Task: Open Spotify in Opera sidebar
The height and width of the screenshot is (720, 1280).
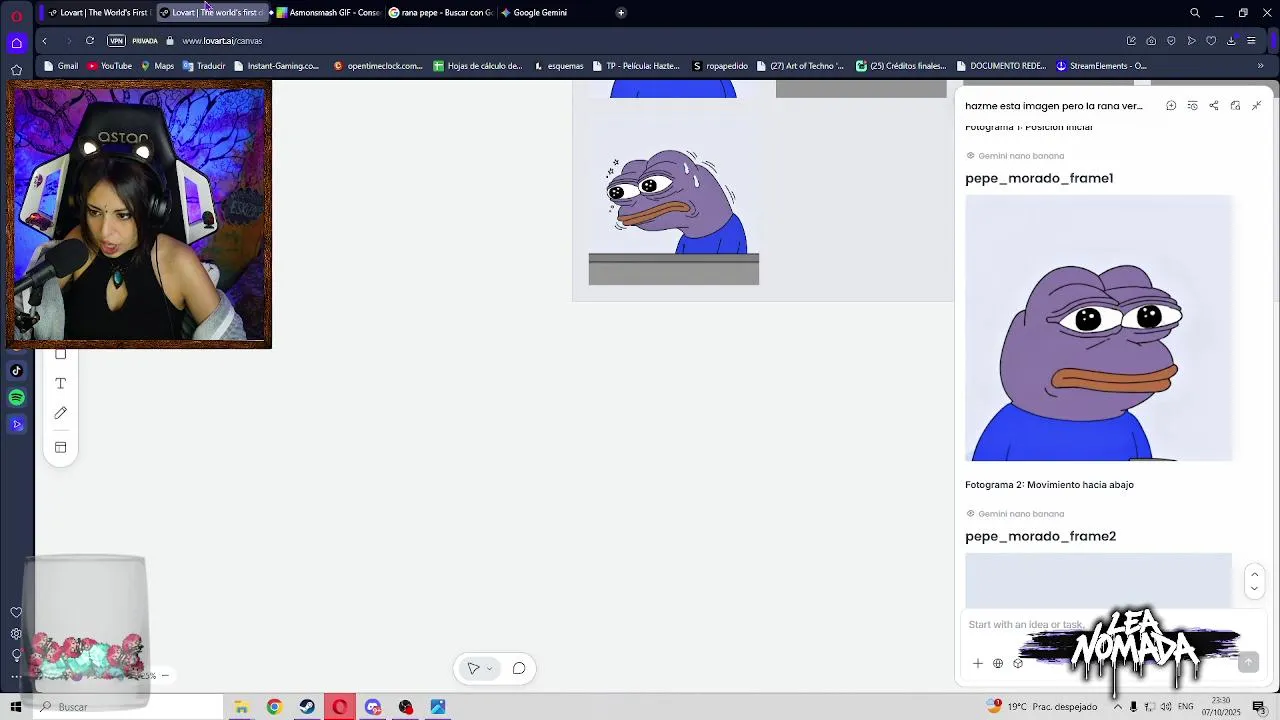Action: [x=16, y=398]
